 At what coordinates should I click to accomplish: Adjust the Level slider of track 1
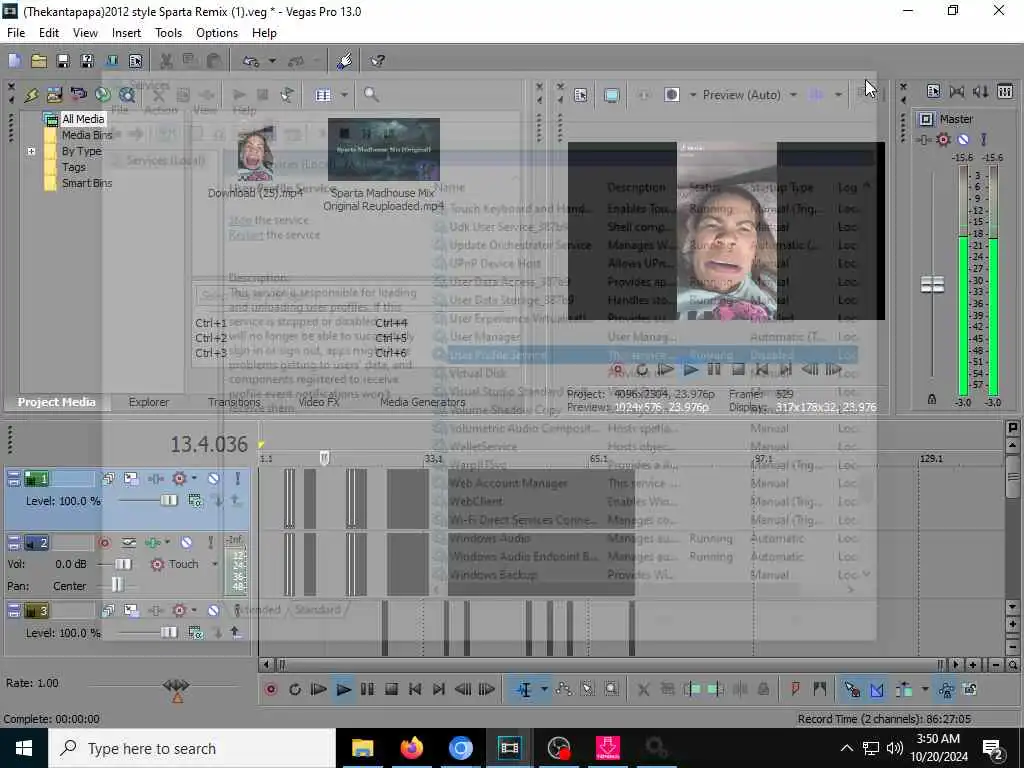coord(168,501)
